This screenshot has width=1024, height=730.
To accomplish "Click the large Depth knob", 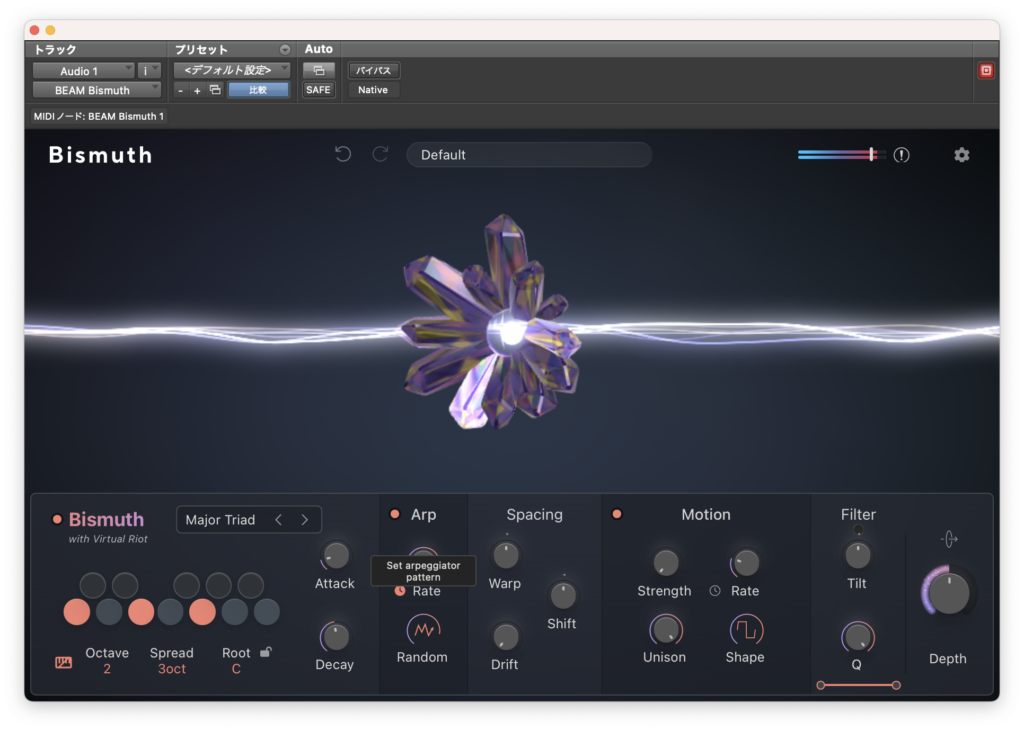I will pyautogui.click(x=948, y=593).
